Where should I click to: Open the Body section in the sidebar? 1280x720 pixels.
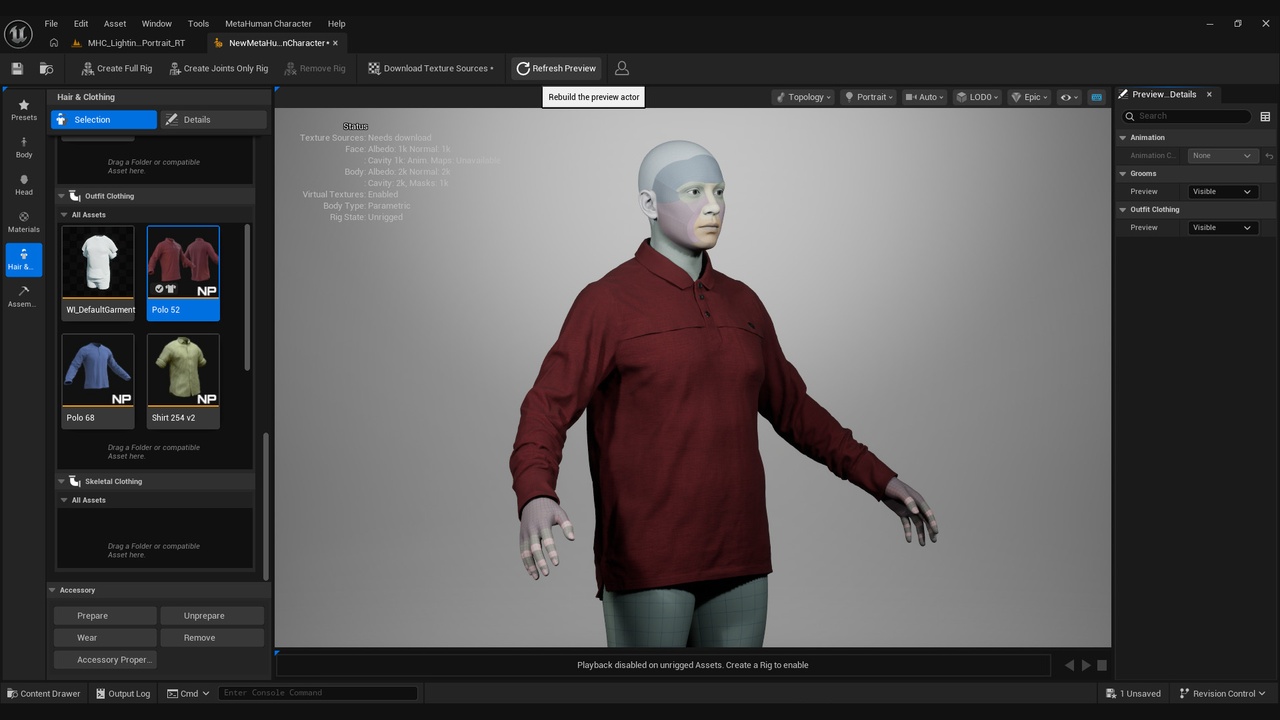24,148
